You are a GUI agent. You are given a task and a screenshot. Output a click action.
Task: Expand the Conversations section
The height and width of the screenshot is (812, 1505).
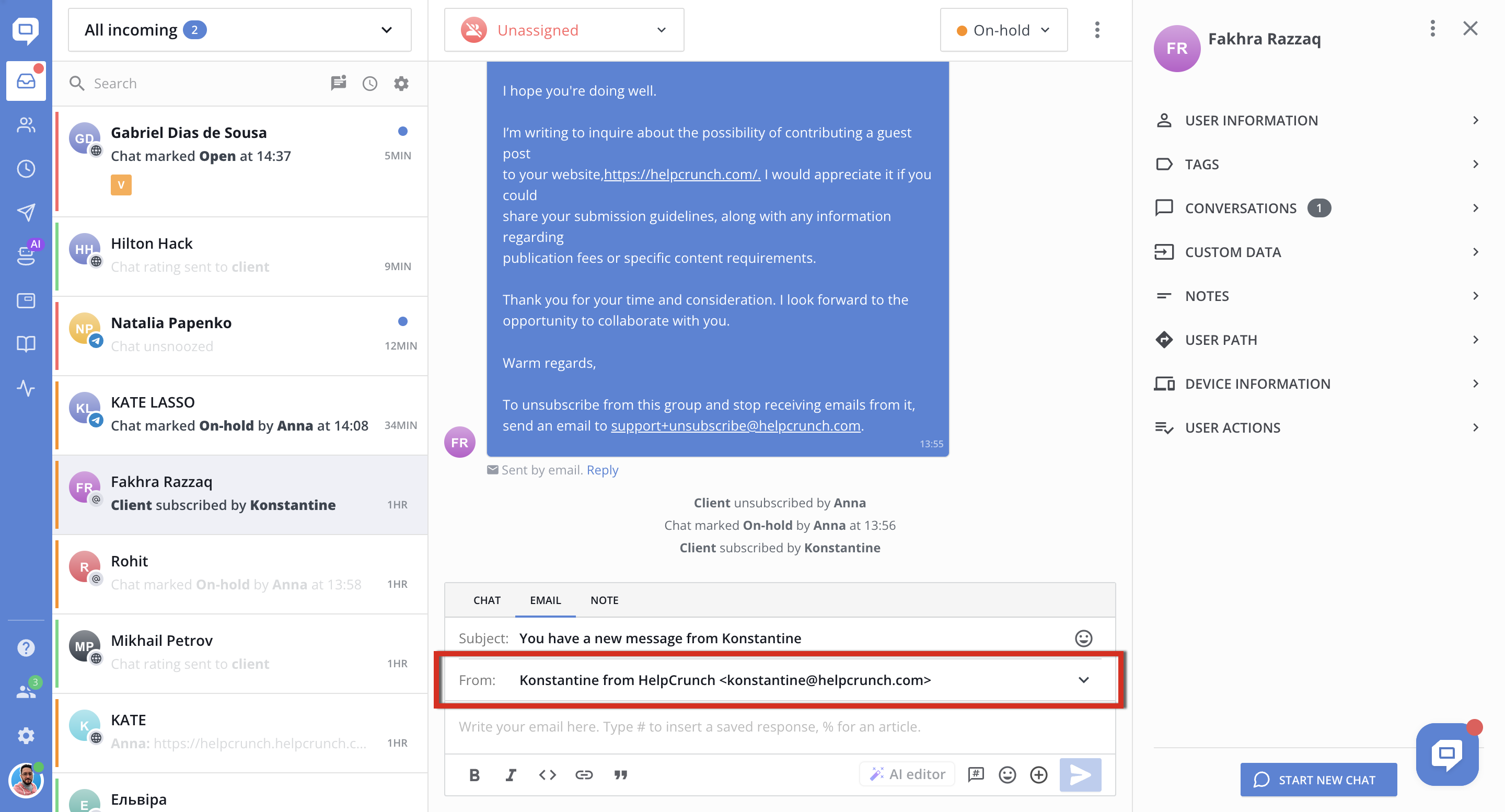(1318, 208)
